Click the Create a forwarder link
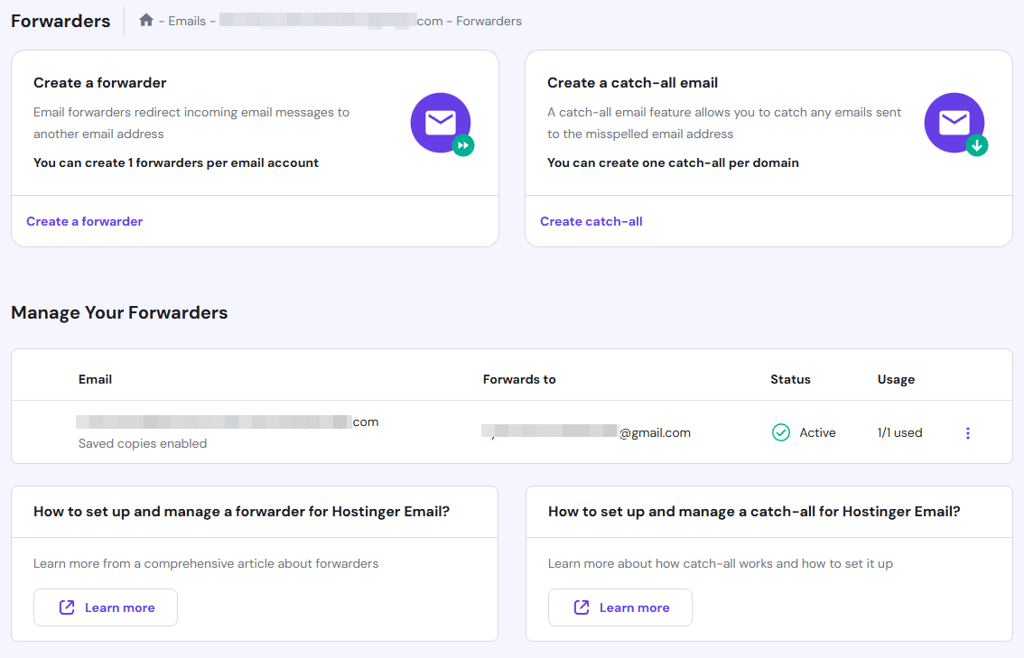This screenshot has height=658, width=1024. [84, 221]
